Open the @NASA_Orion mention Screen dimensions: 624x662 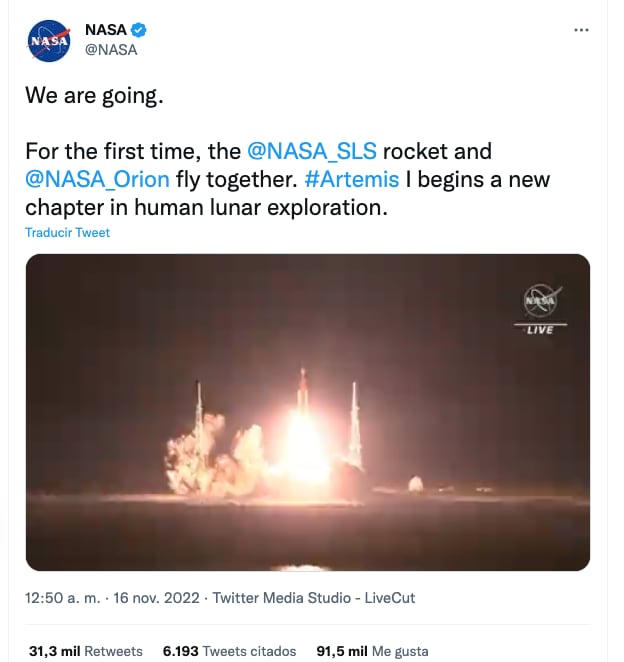(98, 180)
